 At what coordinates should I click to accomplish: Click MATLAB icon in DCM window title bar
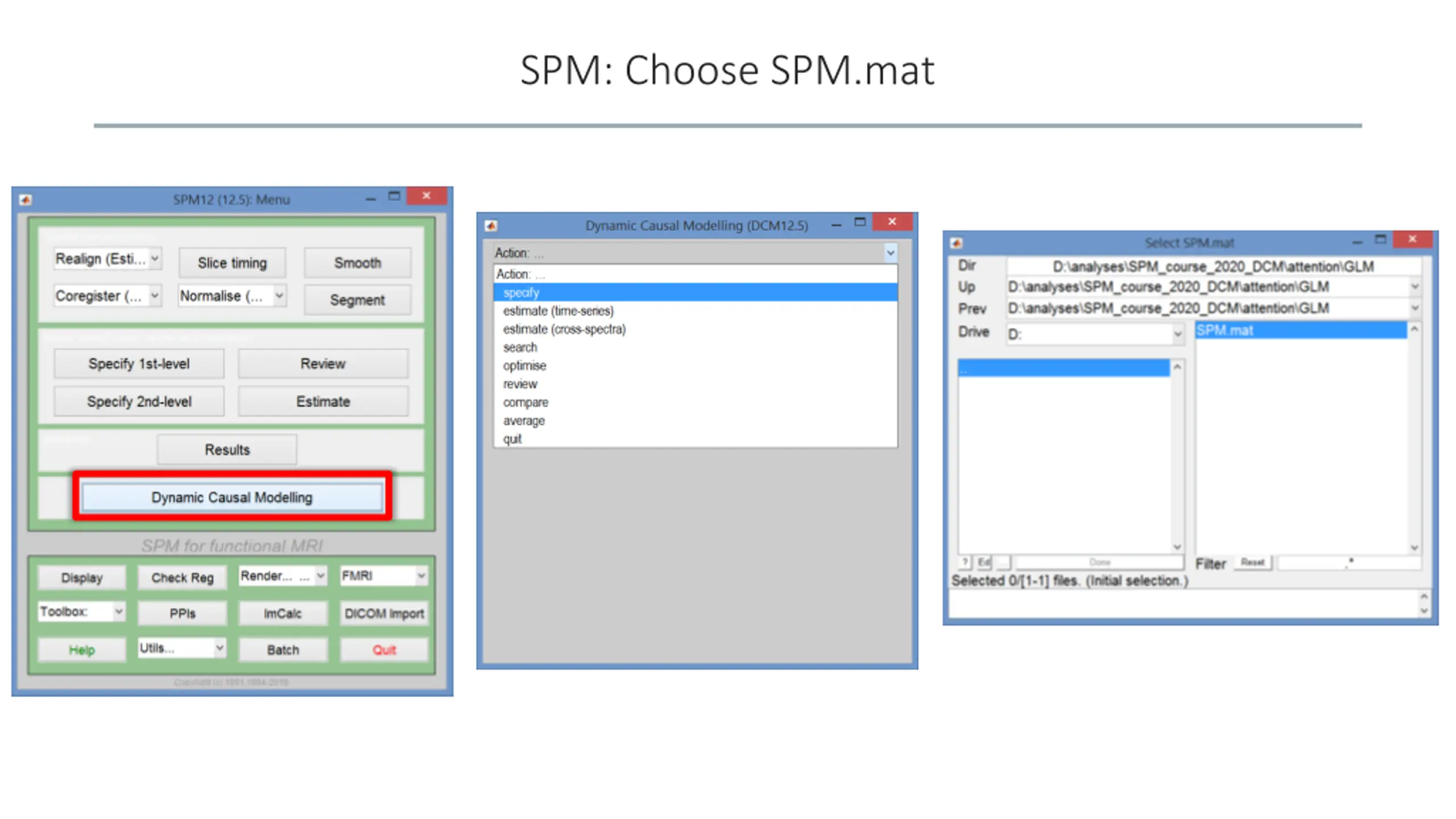coord(491,226)
